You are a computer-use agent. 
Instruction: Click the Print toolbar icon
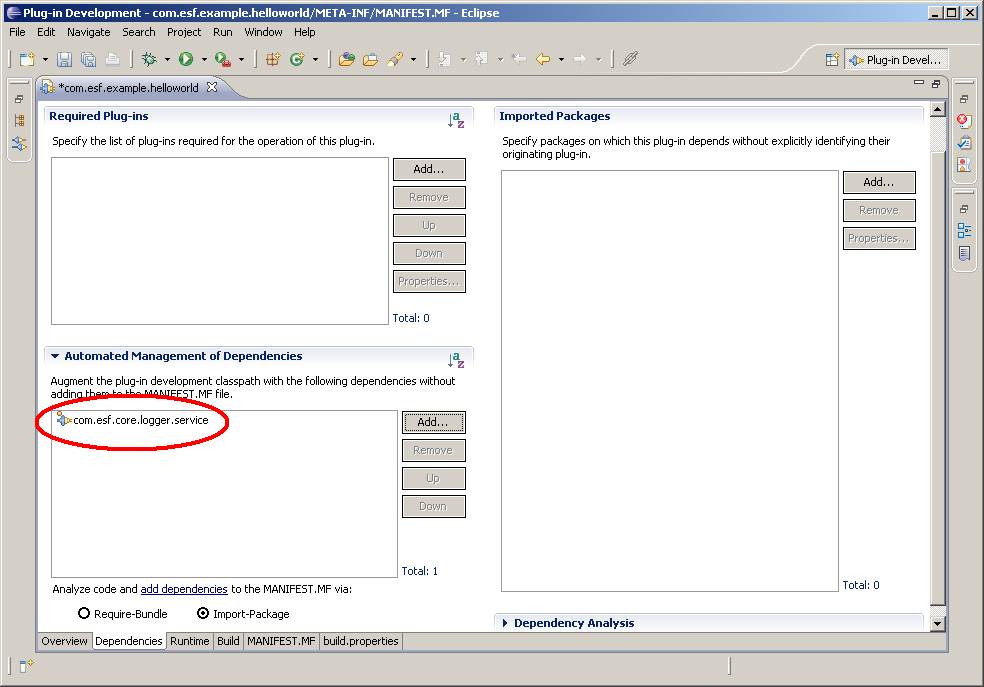112,60
